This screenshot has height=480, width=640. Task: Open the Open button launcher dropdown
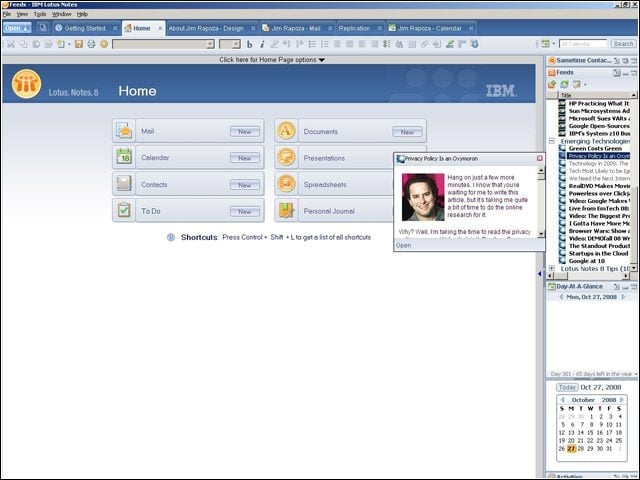pos(17,28)
